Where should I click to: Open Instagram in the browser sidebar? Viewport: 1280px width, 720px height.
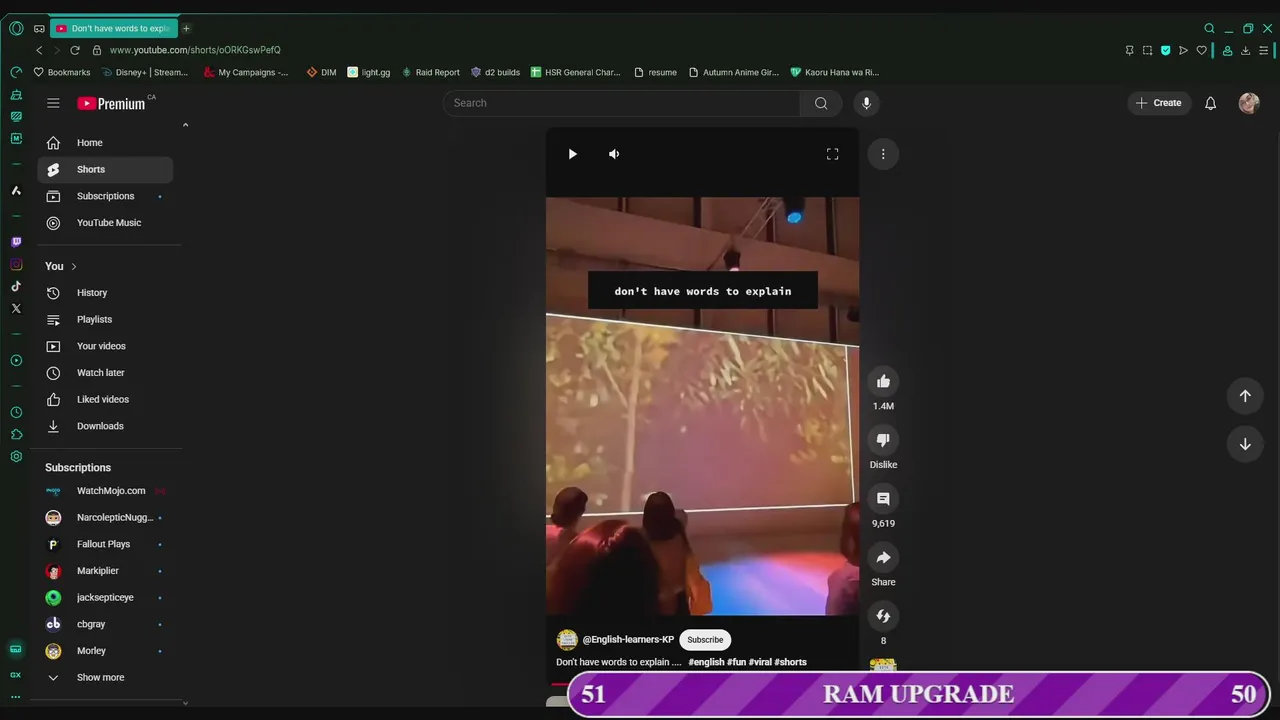point(16,264)
